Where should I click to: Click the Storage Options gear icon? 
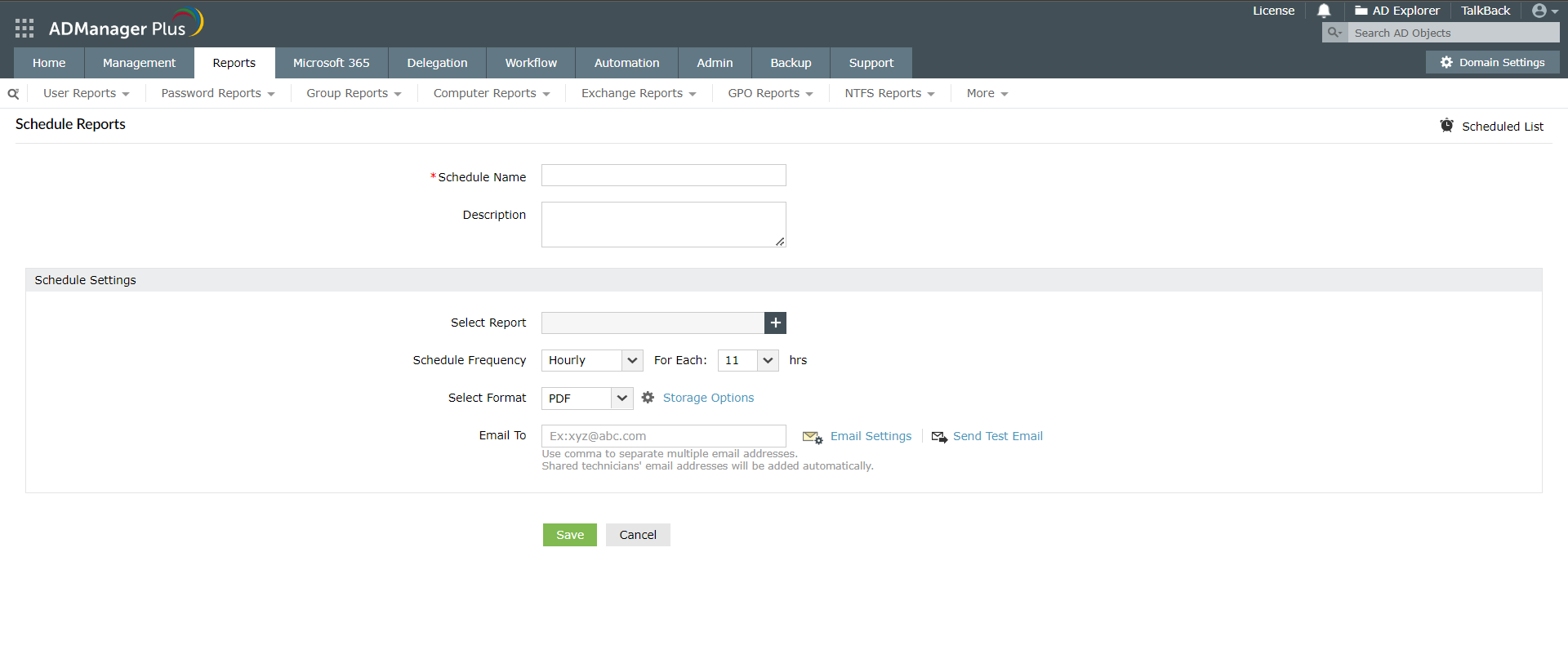pyautogui.click(x=648, y=398)
